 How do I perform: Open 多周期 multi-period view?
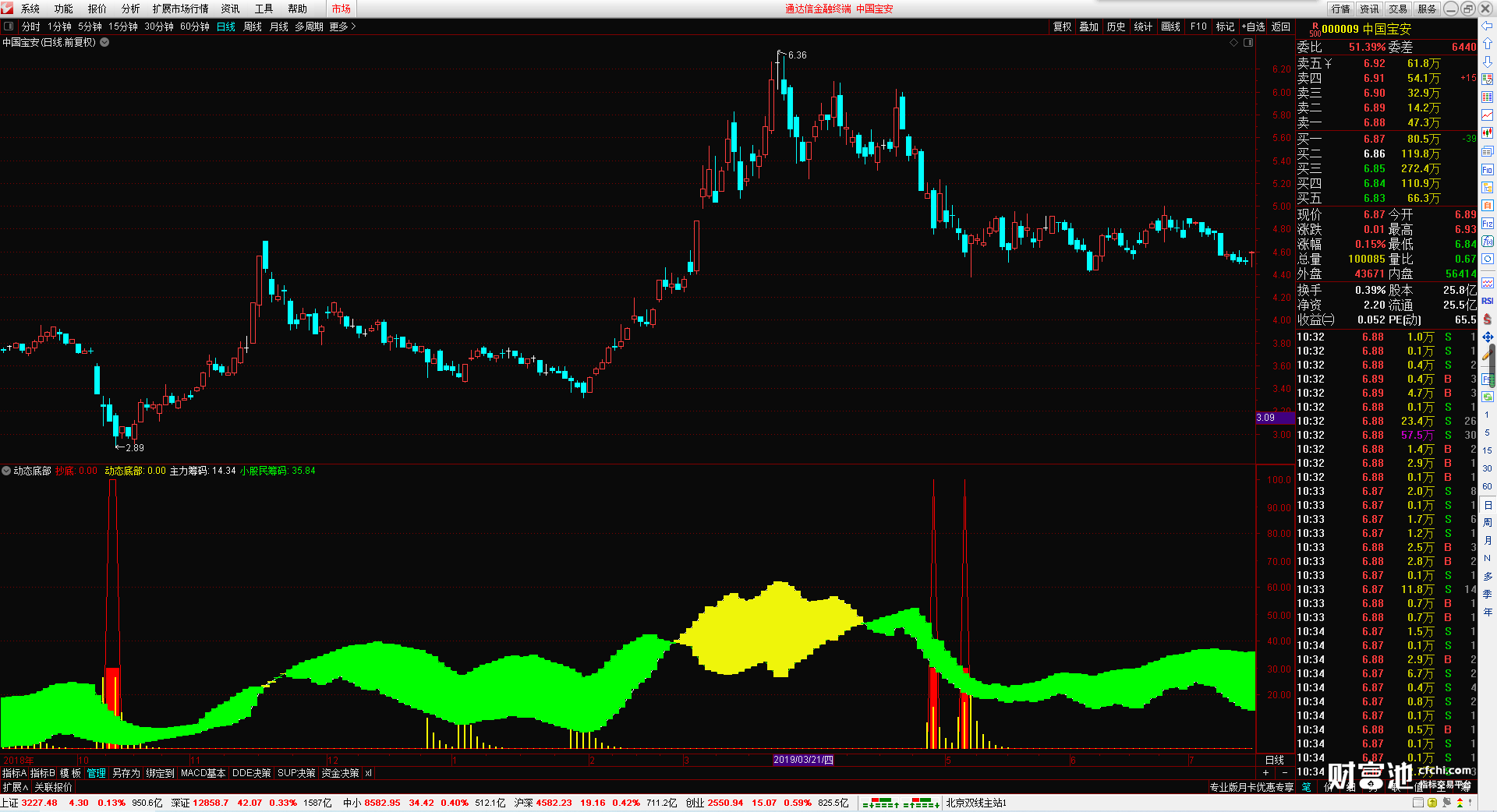[309, 26]
